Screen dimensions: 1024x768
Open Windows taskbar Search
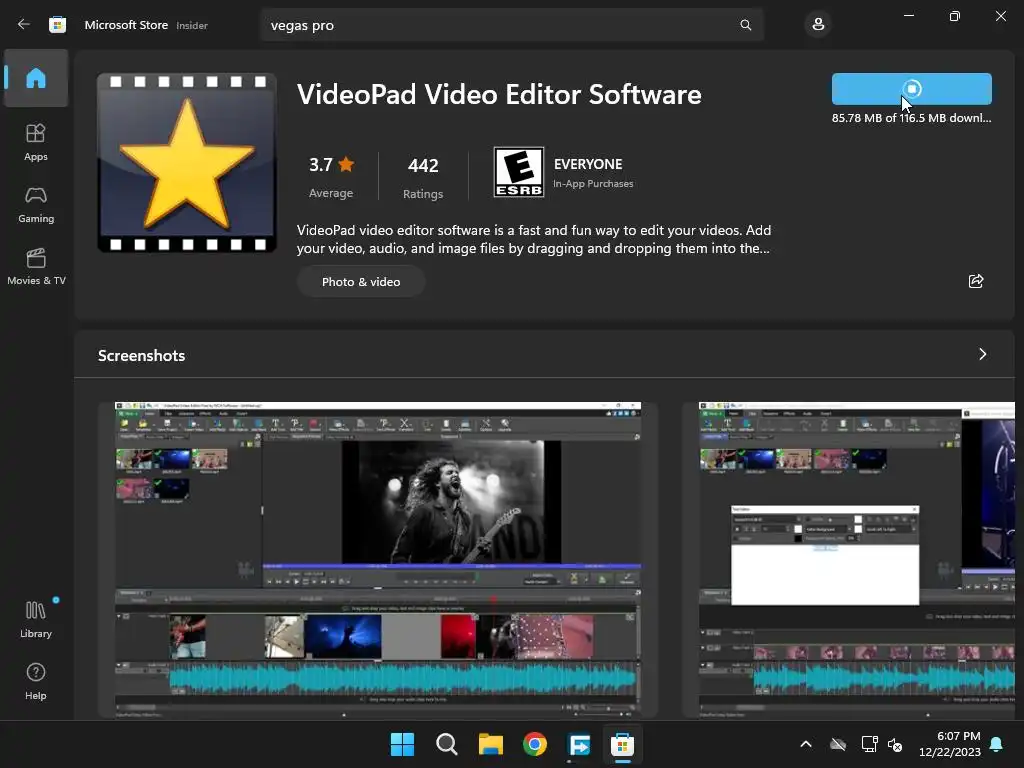tap(447, 744)
